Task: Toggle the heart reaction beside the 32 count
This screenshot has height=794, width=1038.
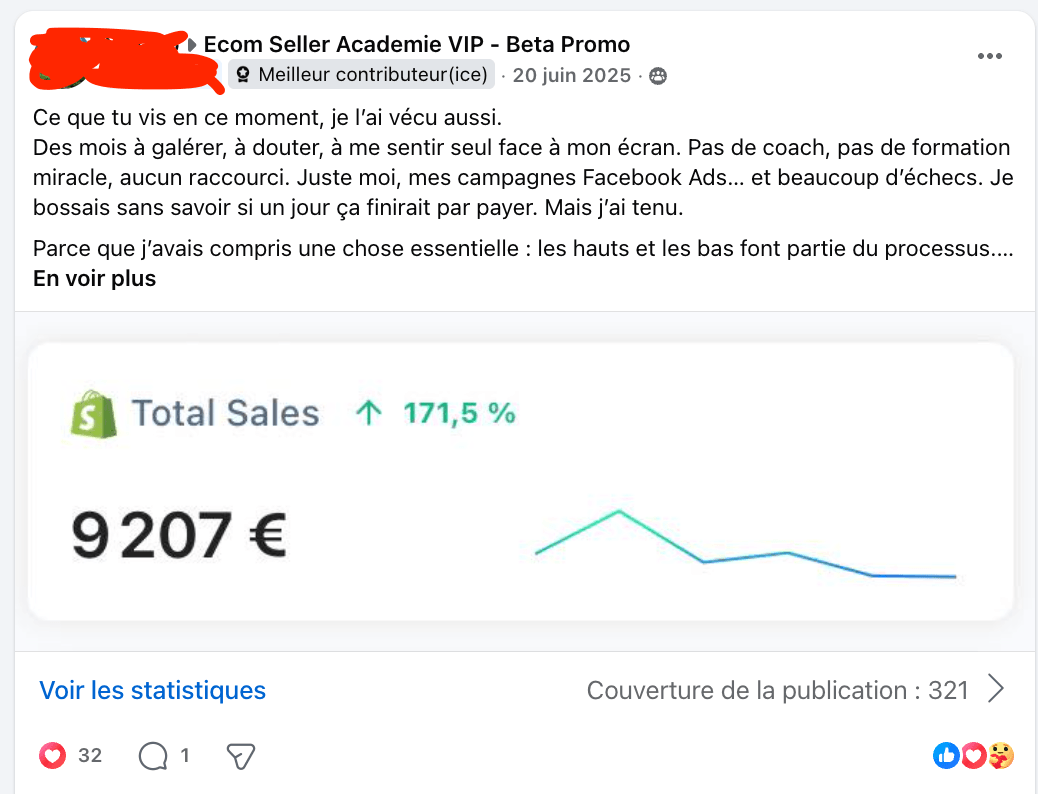Action: [x=53, y=756]
